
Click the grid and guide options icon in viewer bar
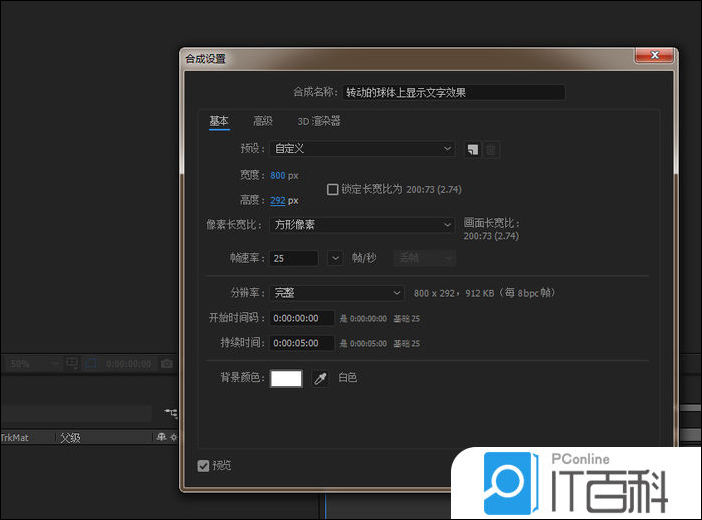[72, 363]
